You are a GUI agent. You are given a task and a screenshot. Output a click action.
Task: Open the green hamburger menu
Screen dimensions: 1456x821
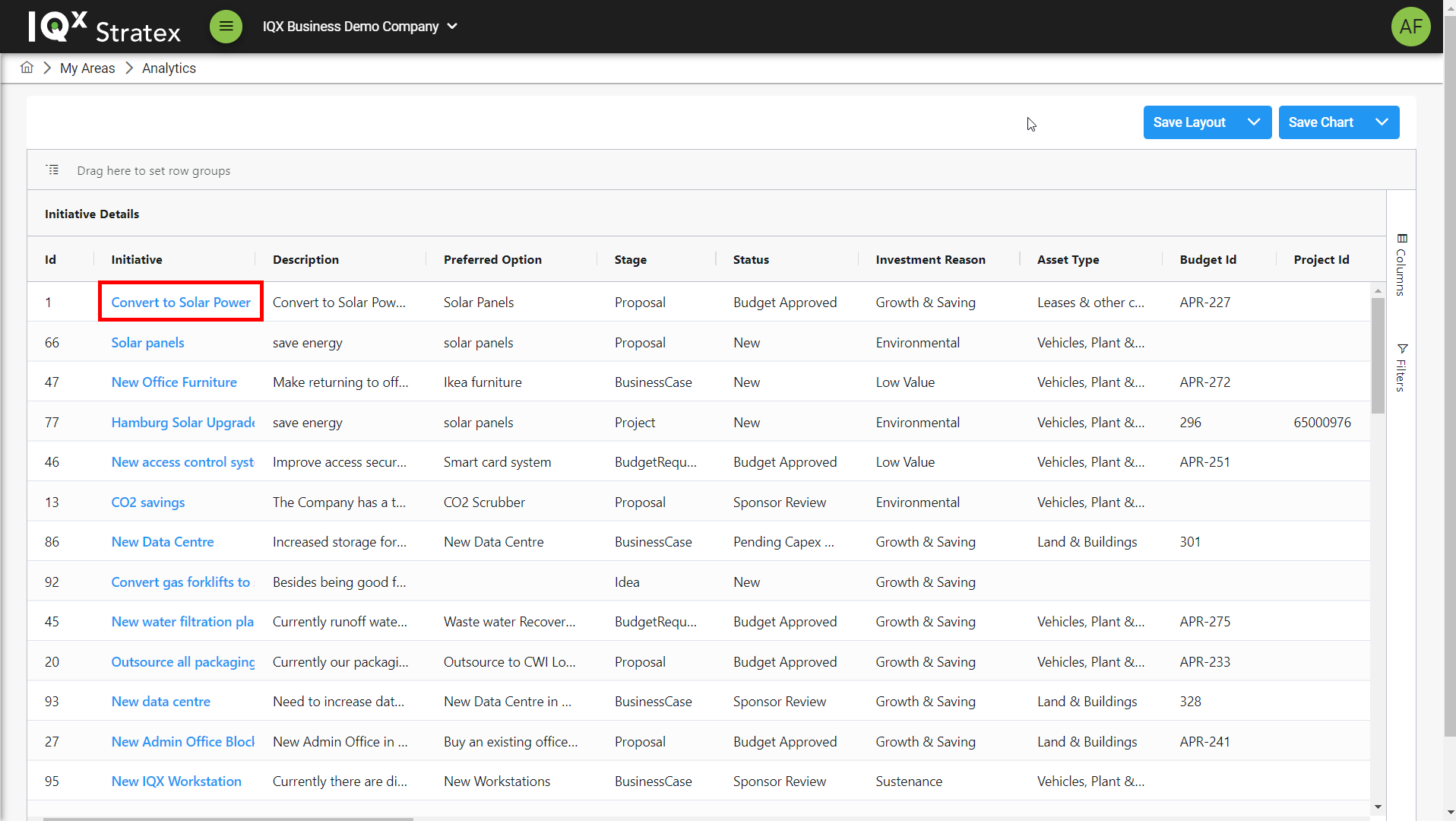tap(226, 27)
